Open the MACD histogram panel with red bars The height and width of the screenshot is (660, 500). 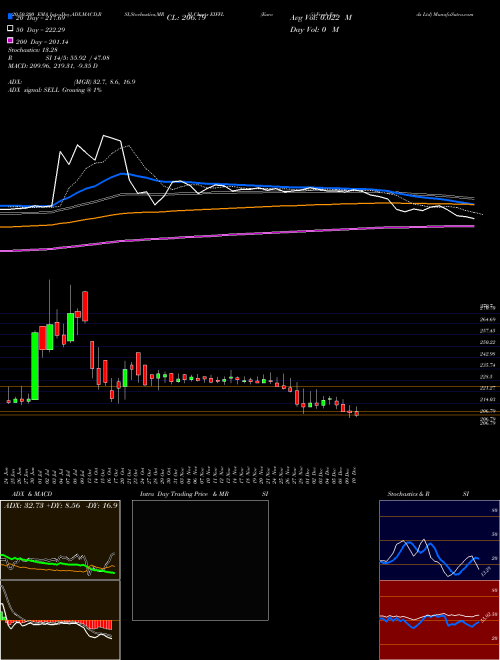60,620
